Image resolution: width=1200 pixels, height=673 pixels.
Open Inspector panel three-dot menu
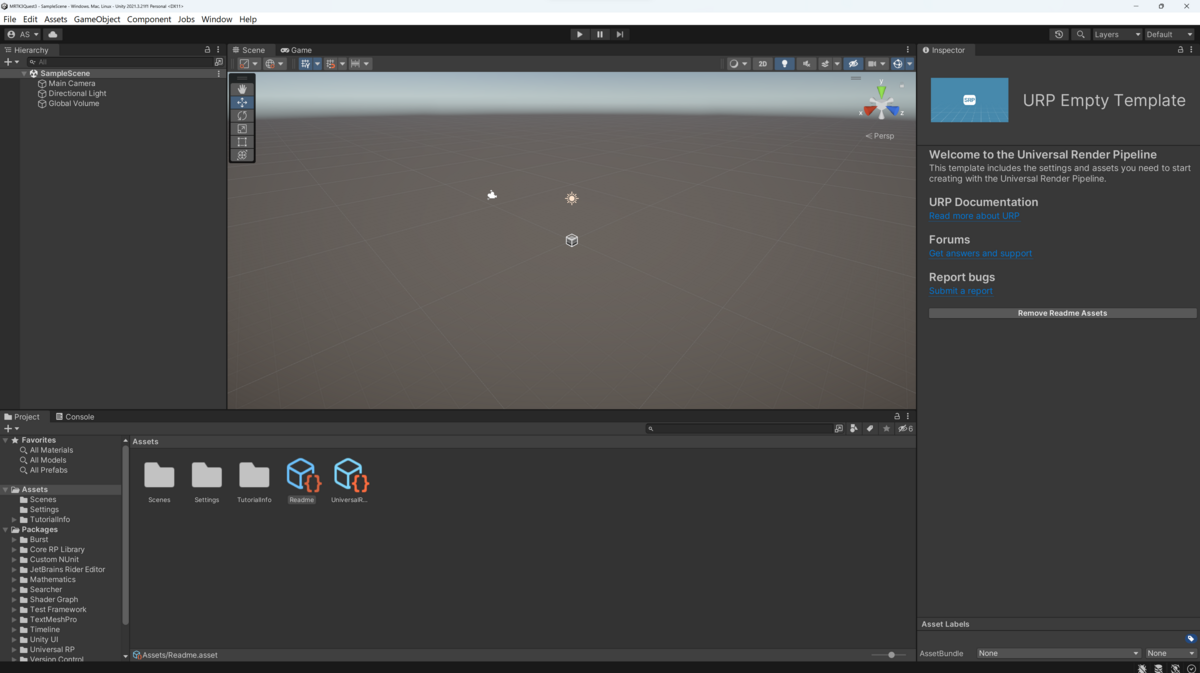[1191, 50]
